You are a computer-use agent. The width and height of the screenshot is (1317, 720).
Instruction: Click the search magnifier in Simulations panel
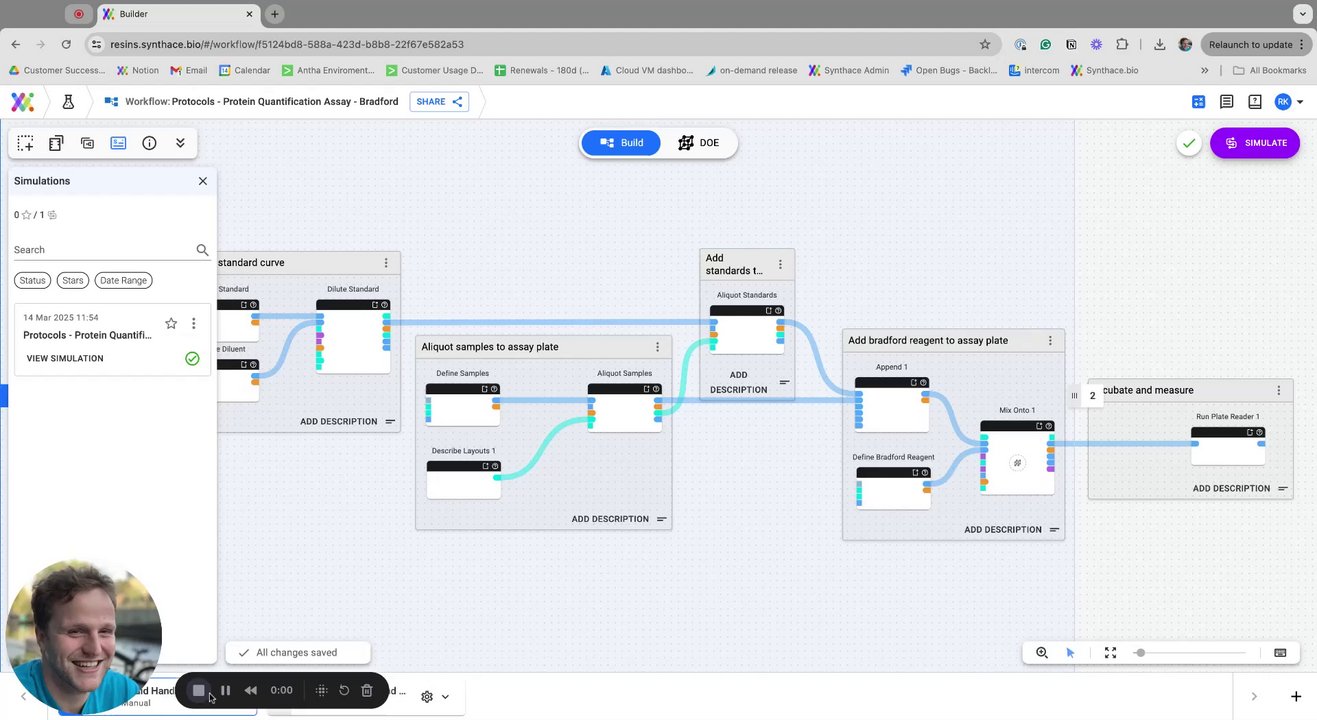[202, 250]
